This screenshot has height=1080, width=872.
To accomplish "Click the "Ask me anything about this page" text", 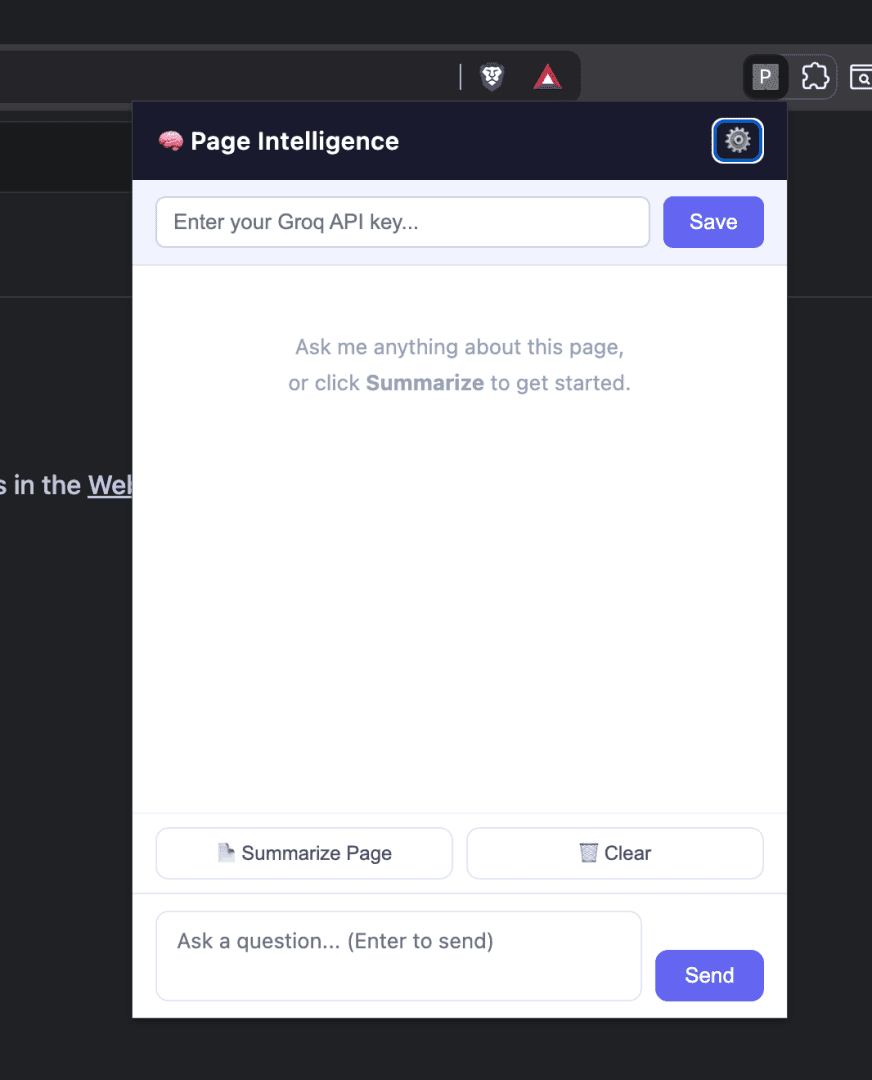I will (x=459, y=347).
